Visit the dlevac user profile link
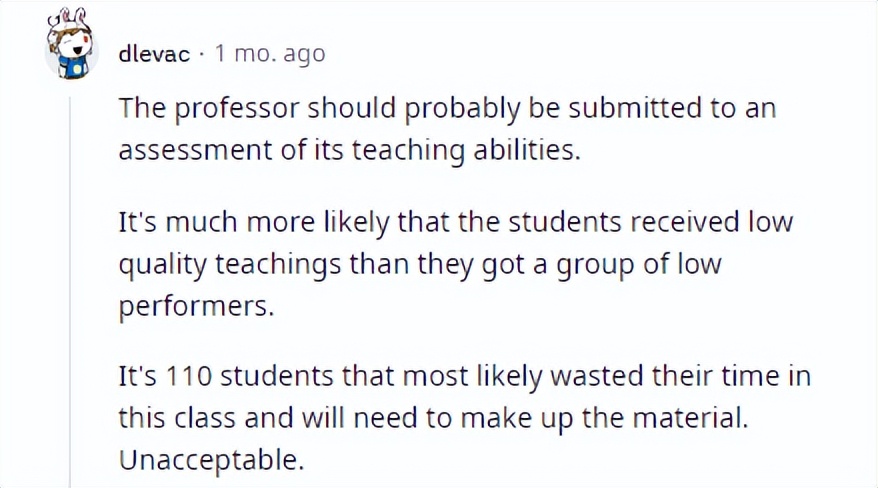The image size is (878, 488). 154,54
